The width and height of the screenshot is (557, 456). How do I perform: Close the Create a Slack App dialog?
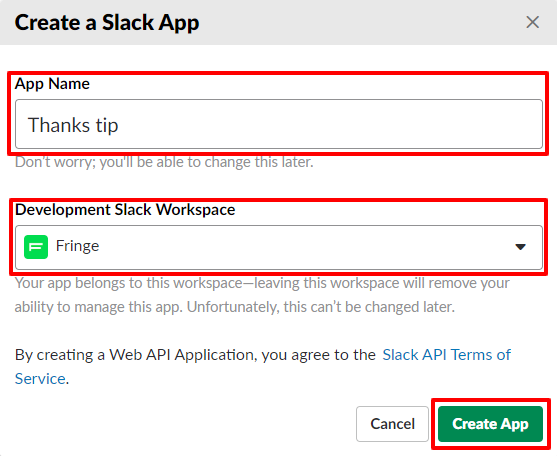pos(532,22)
